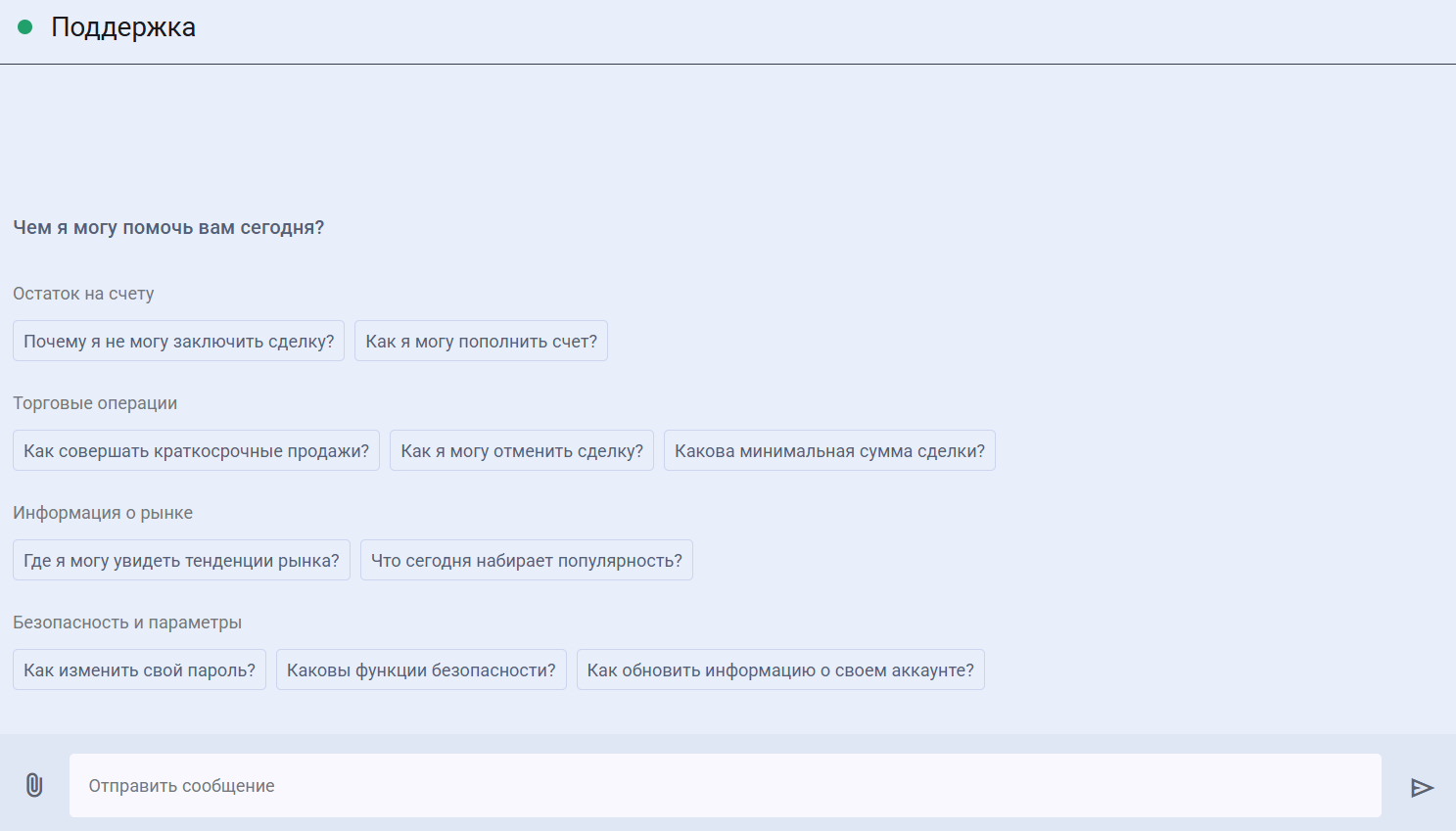The height and width of the screenshot is (831, 1456).
Task: Select "Как совершать краткосрочные продажи?"
Action: (196, 450)
